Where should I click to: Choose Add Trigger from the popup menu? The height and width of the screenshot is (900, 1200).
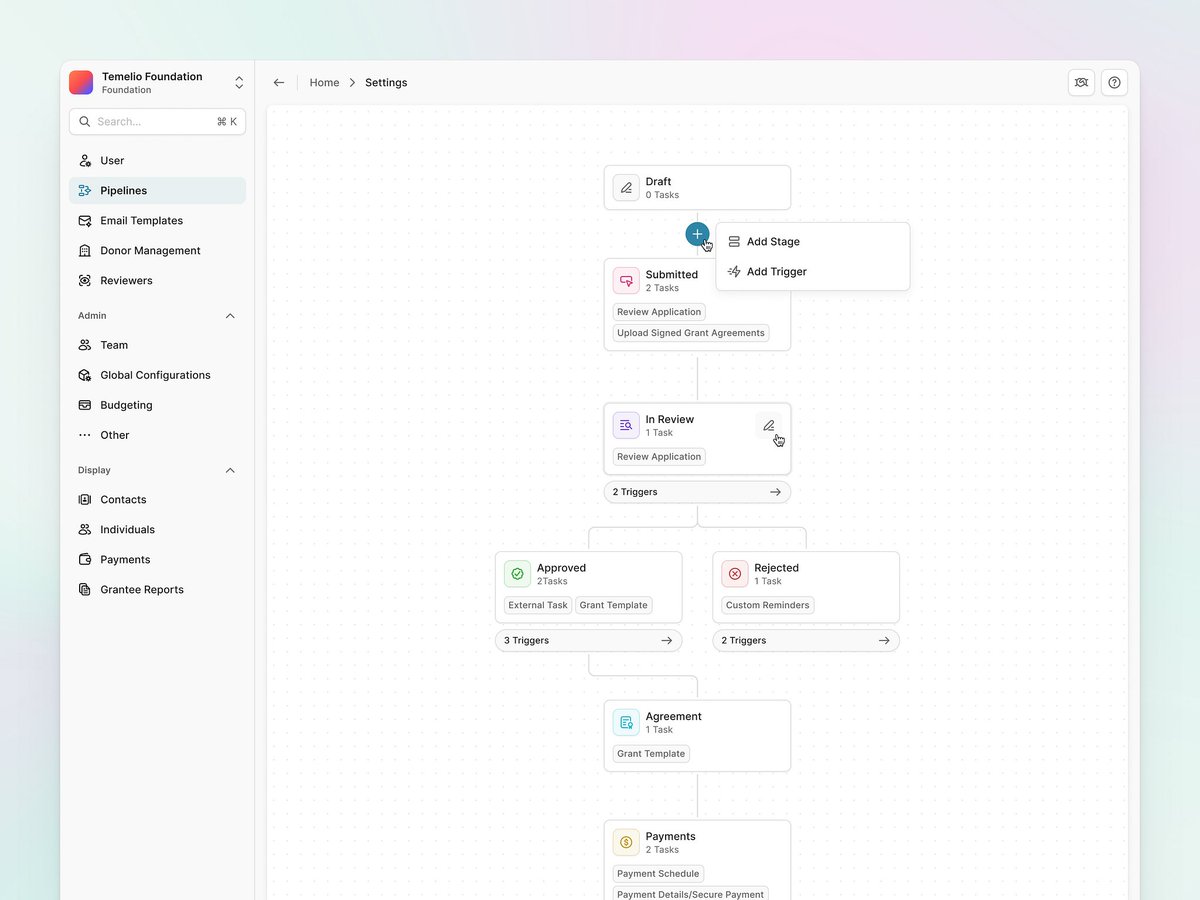coord(813,271)
